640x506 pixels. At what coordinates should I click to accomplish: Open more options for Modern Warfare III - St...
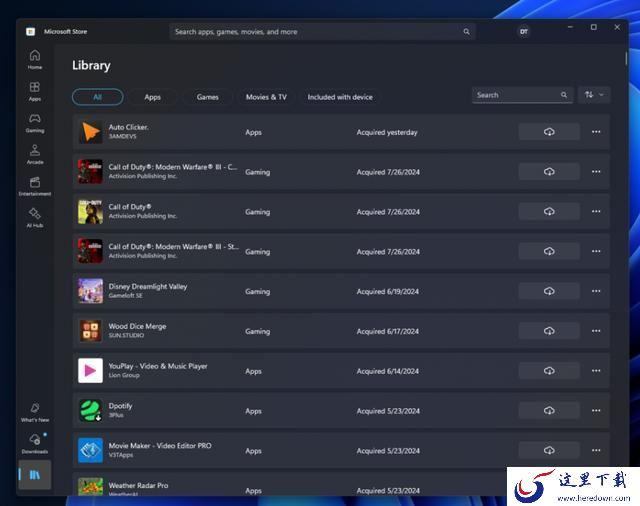(x=596, y=251)
